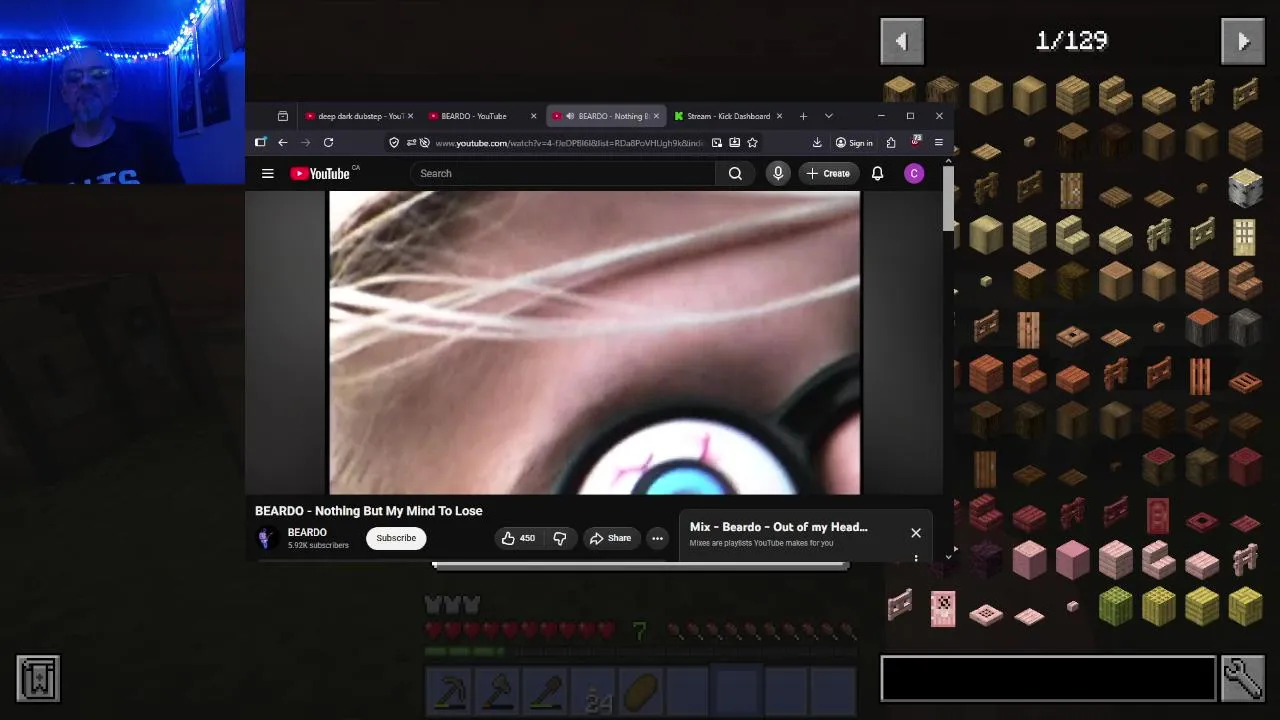
Task: Open the Create menu
Action: (x=828, y=173)
